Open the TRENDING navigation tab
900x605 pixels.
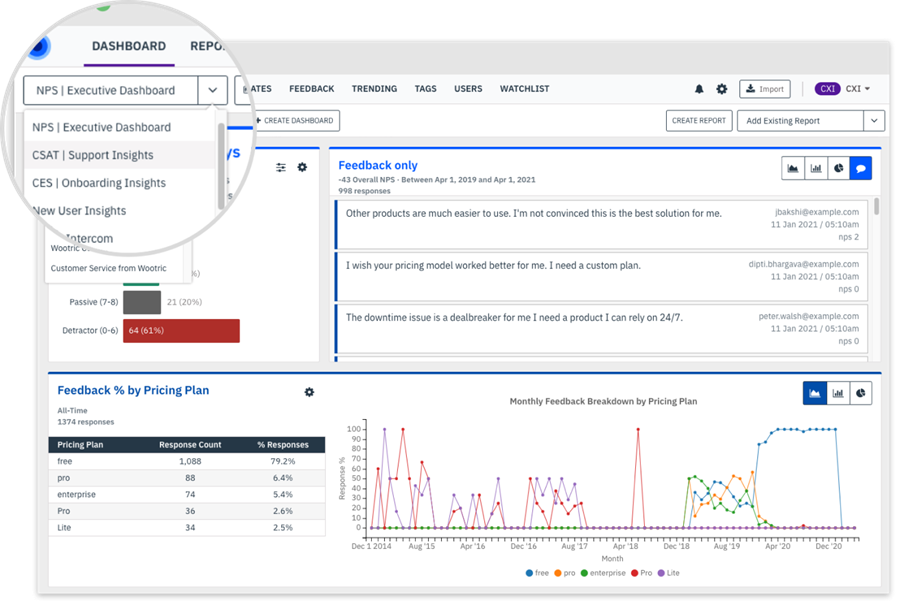374,89
